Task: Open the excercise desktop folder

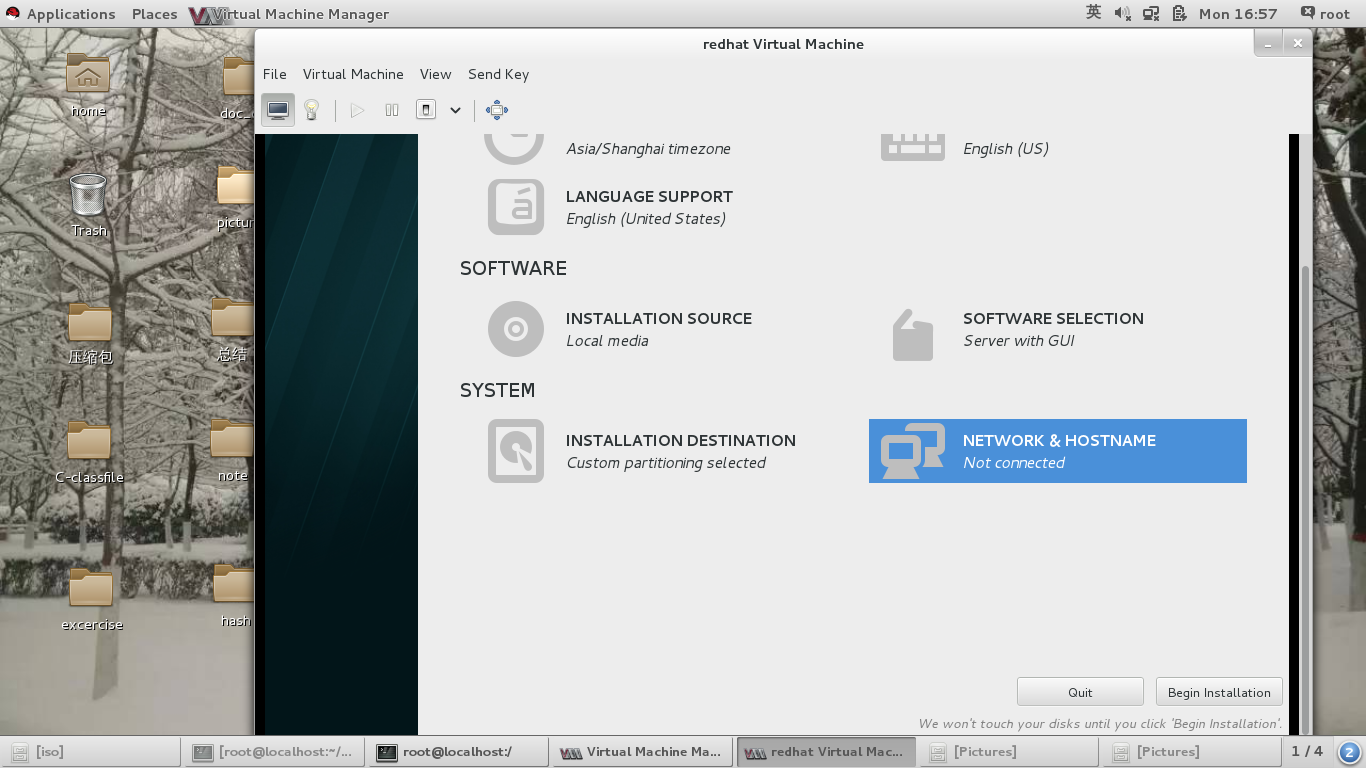Action: click(x=91, y=600)
